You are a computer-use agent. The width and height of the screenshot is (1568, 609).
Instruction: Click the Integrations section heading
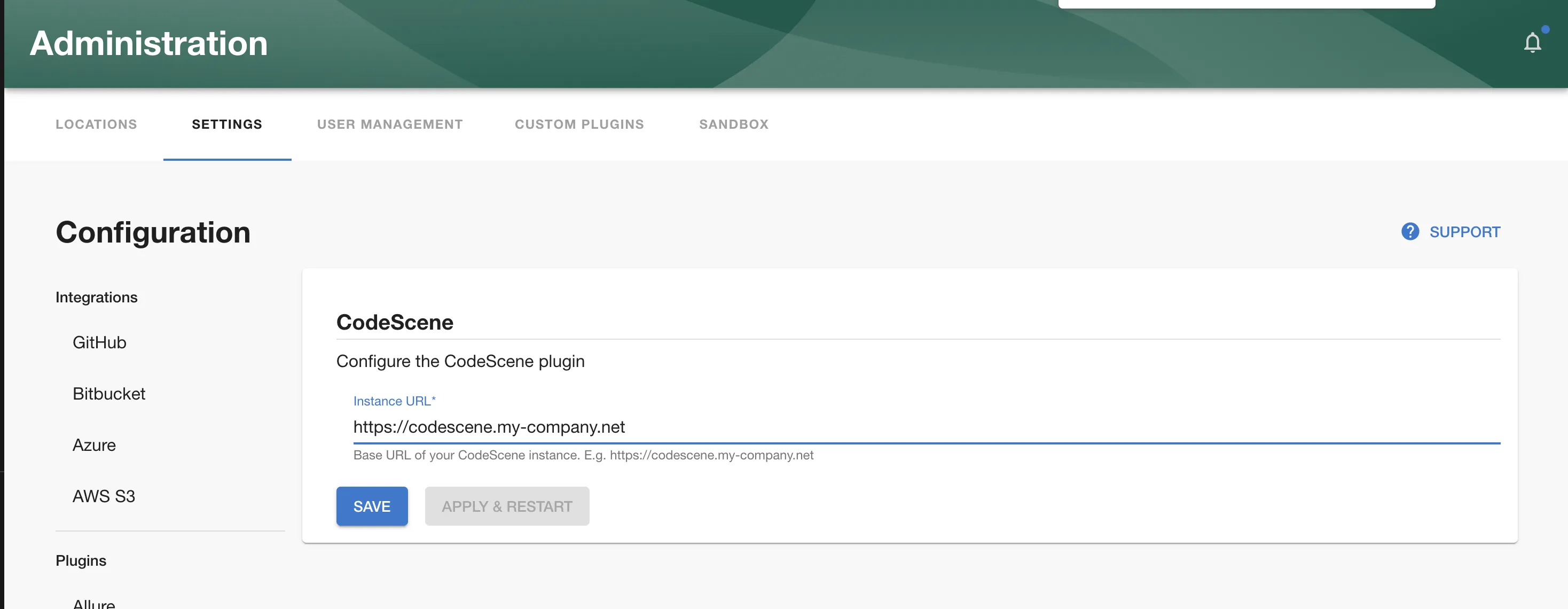(96, 297)
